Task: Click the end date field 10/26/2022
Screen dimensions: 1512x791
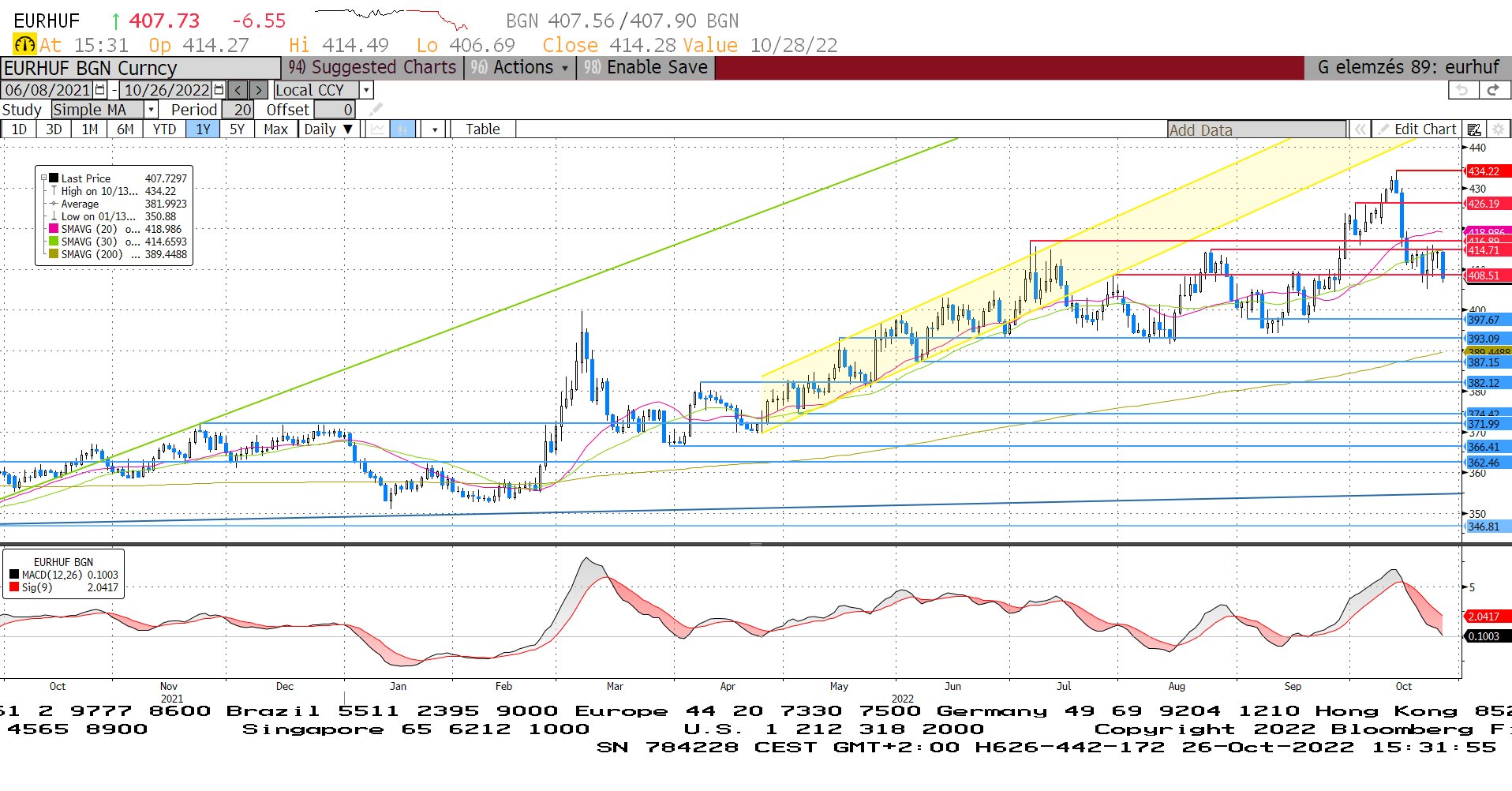Action: click(167, 90)
